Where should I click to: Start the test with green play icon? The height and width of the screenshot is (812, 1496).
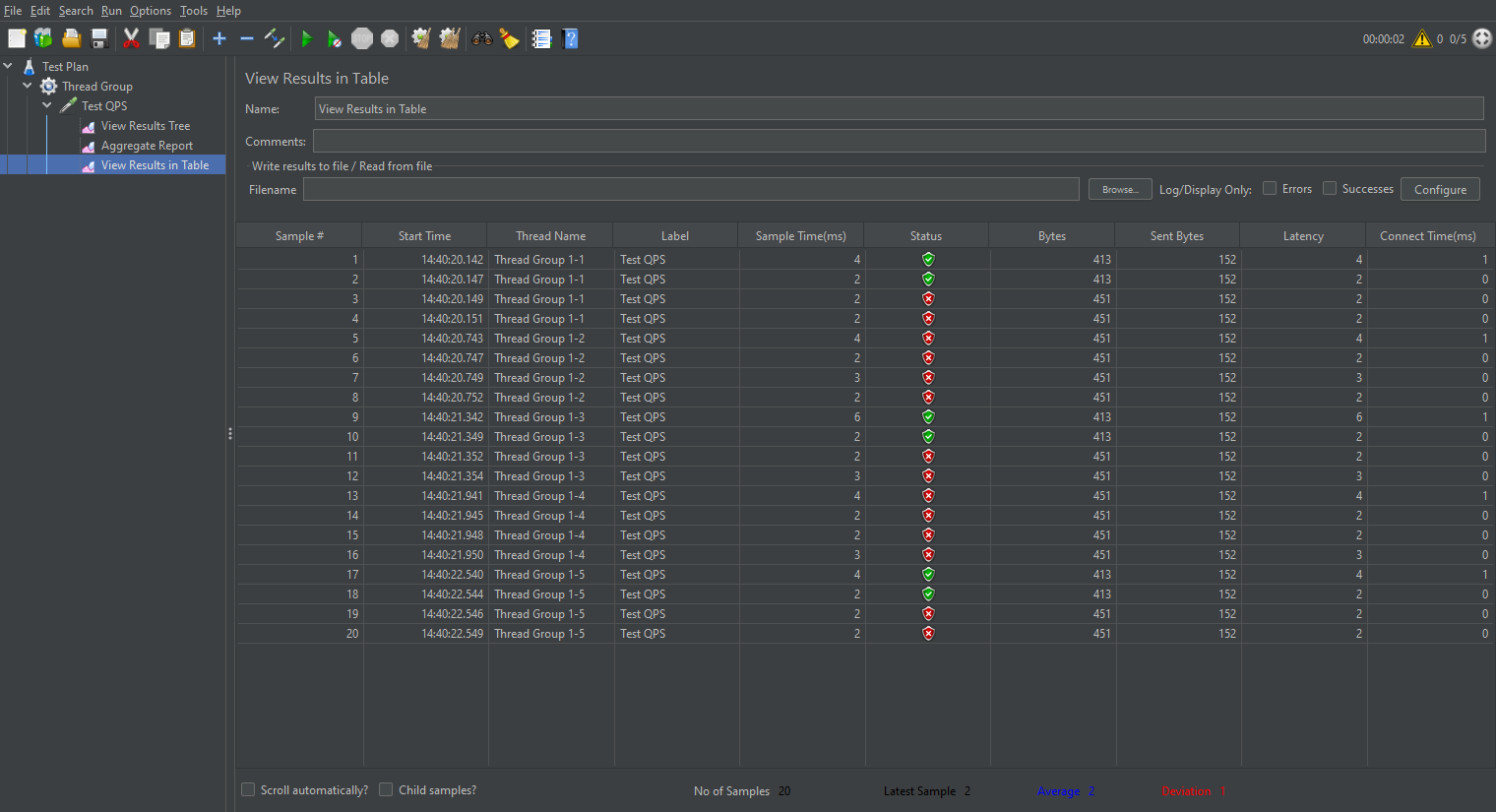tap(307, 38)
